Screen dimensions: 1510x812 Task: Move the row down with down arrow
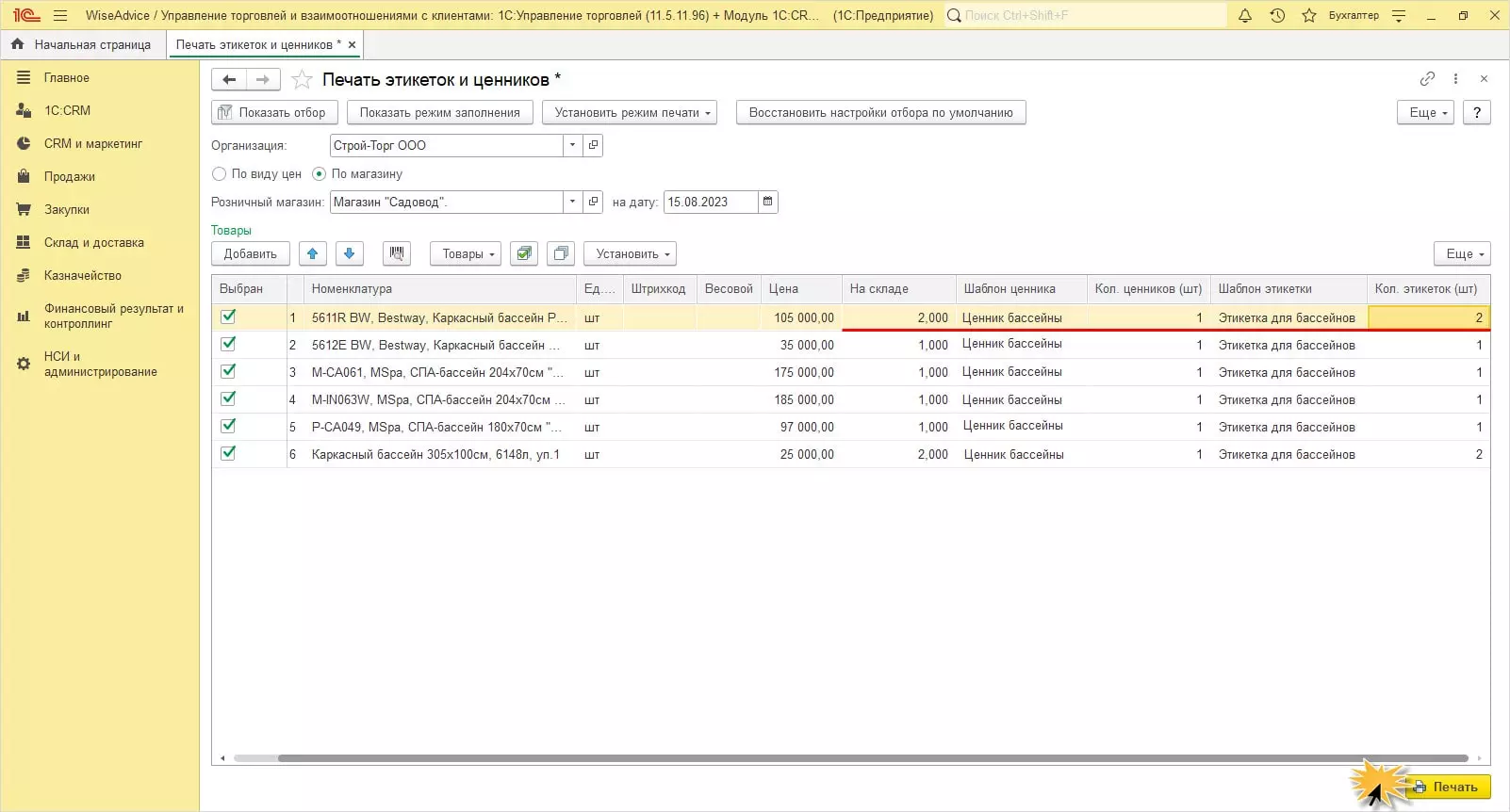(x=350, y=253)
